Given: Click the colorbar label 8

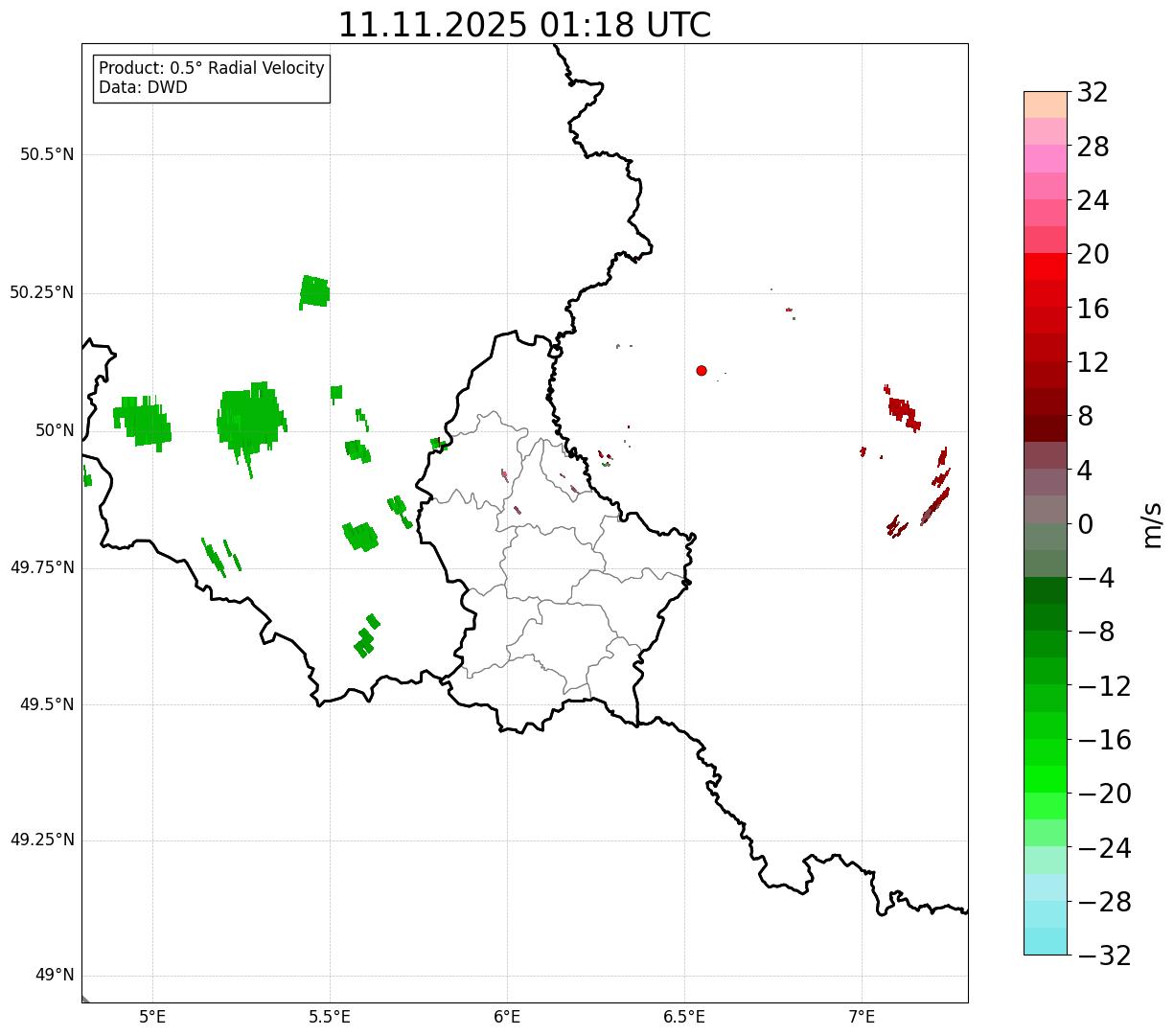Looking at the screenshot, I should point(1085,417).
